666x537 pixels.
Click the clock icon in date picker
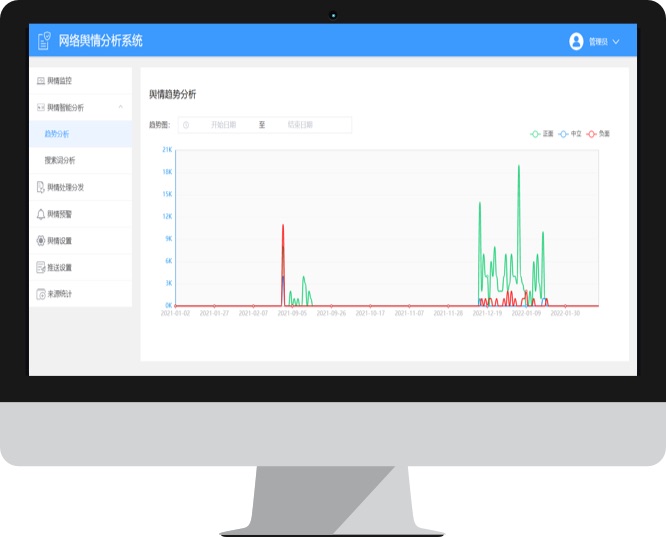[x=186, y=125]
